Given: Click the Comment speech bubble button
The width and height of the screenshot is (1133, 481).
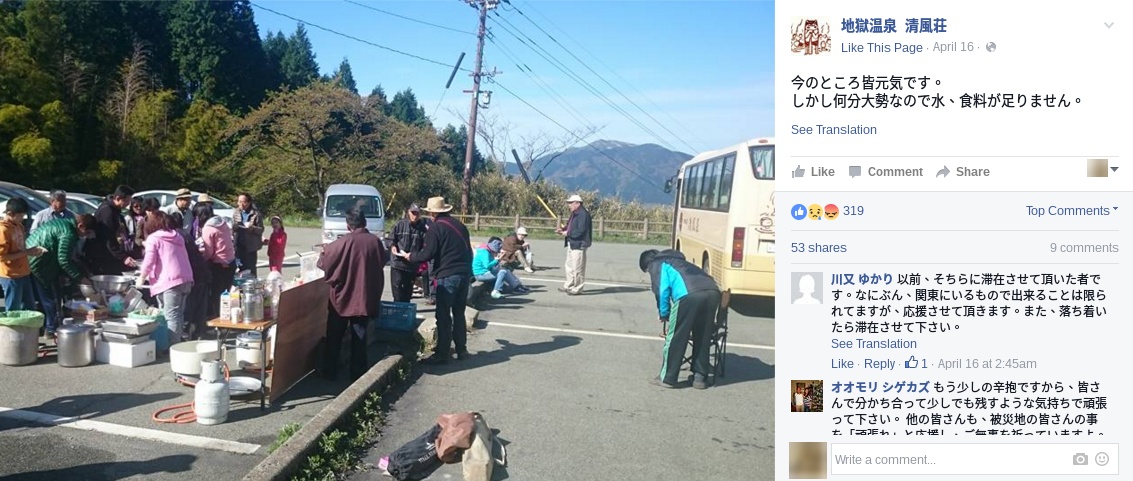Looking at the screenshot, I should pyautogui.click(x=885, y=172).
